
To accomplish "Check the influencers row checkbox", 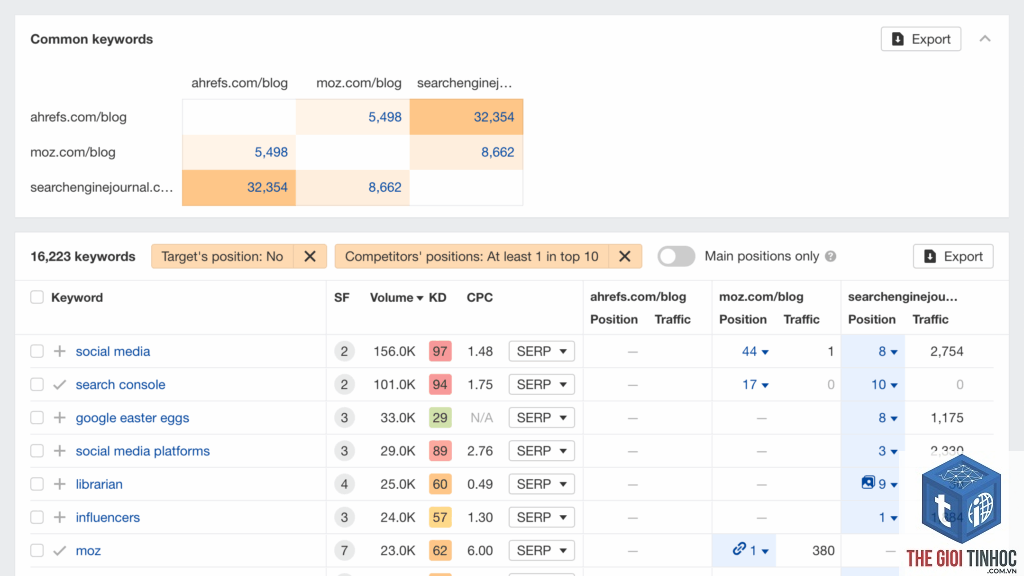I will [37, 517].
